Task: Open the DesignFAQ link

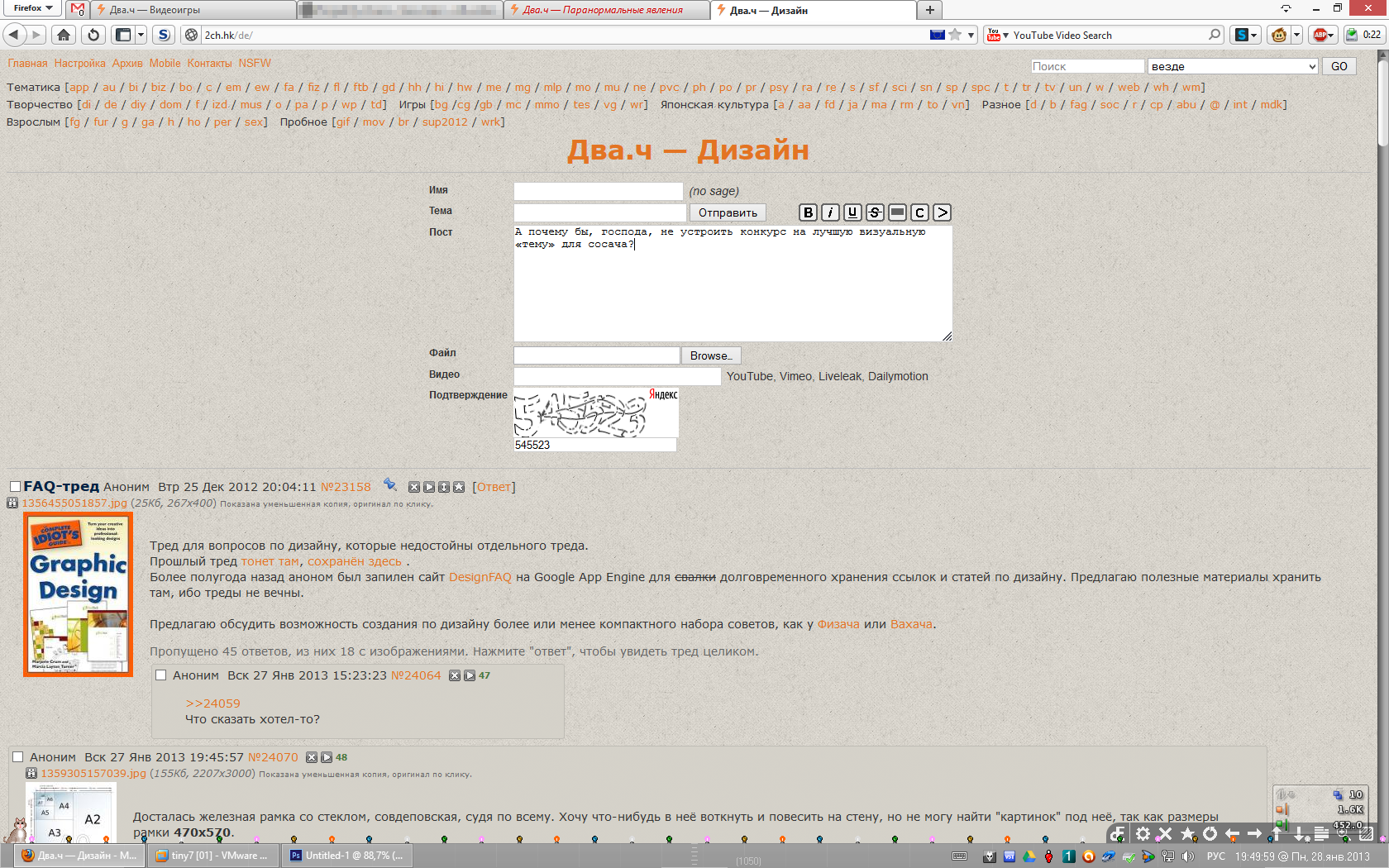Action: pos(480,577)
